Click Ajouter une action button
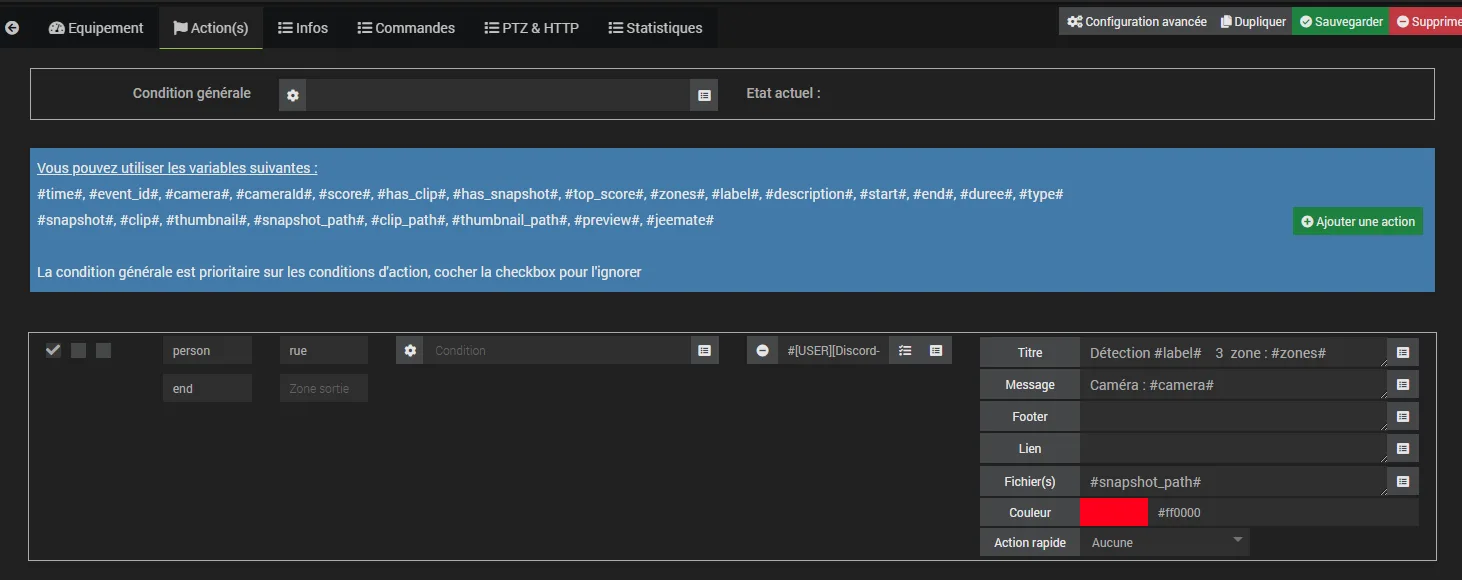 (x=1358, y=221)
